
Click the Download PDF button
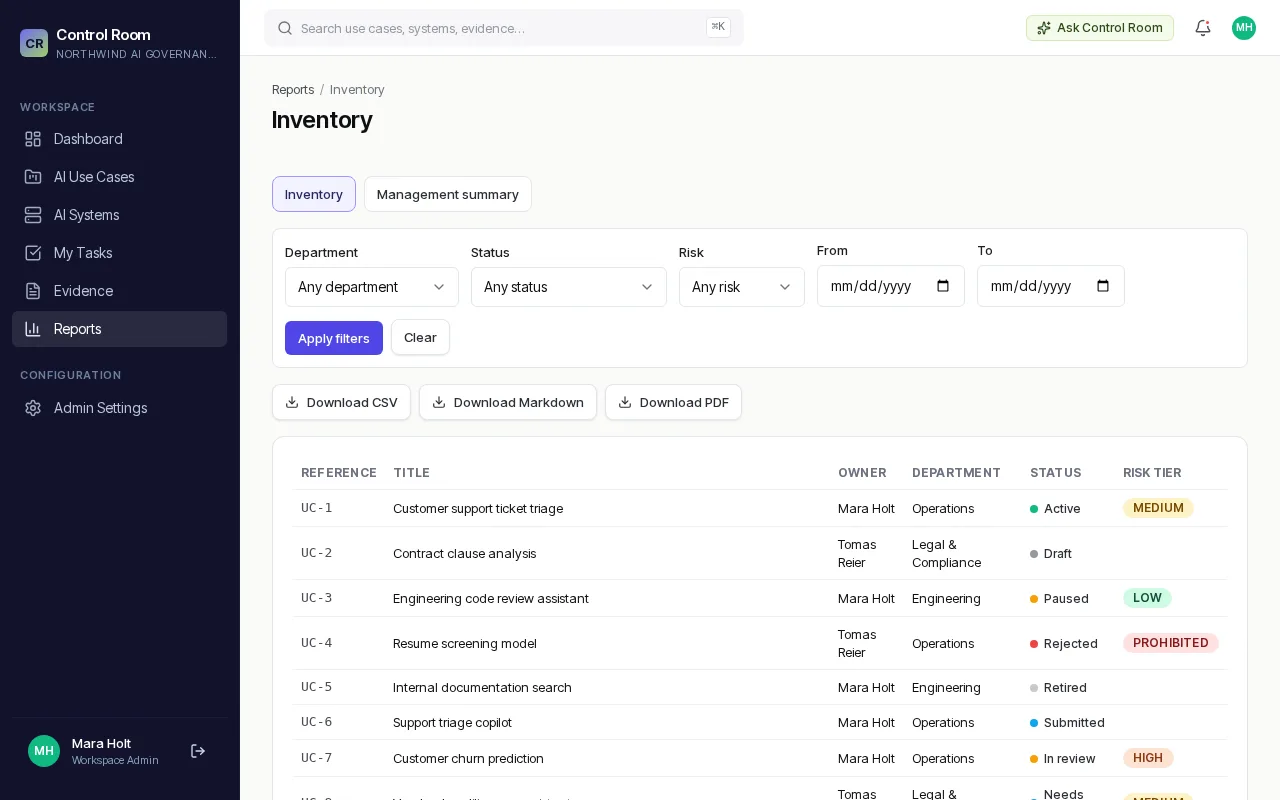coord(673,402)
